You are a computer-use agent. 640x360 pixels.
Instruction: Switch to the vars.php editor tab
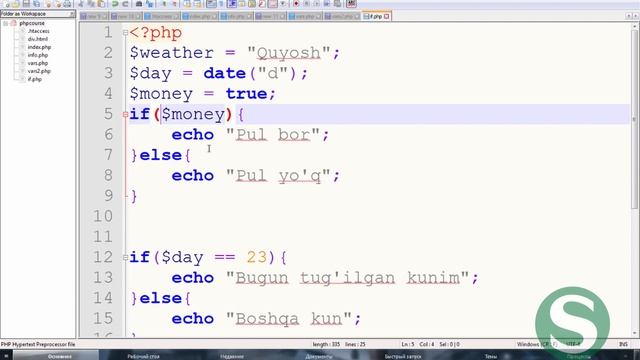(x=305, y=16)
